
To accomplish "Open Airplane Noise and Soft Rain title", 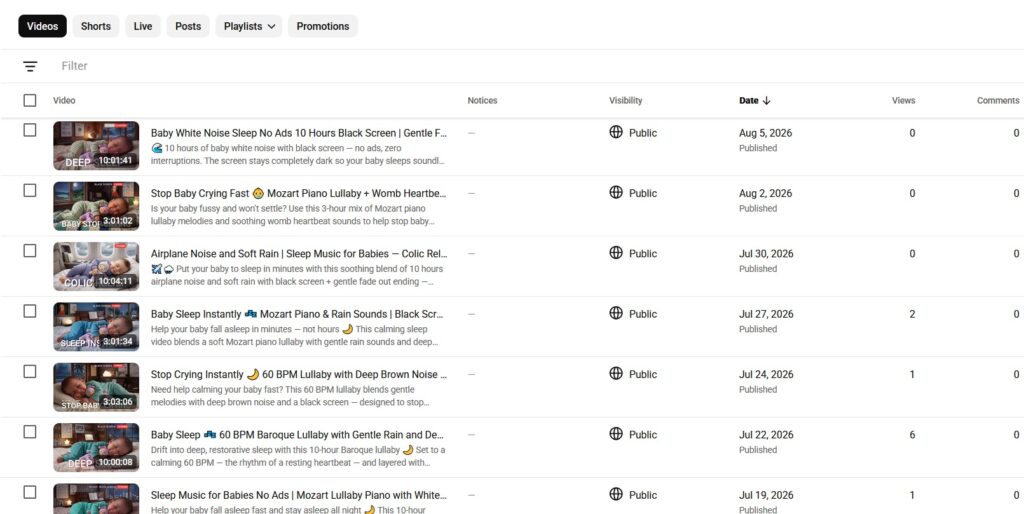I will 299,253.
